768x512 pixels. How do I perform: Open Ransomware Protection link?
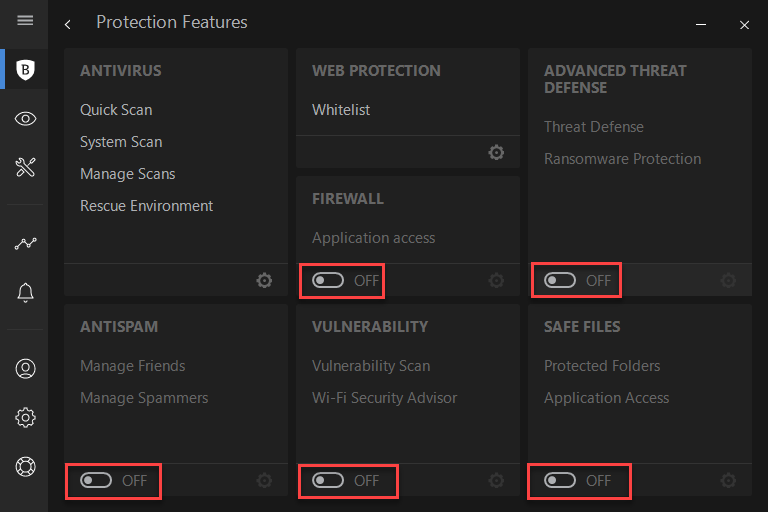pos(623,159)
